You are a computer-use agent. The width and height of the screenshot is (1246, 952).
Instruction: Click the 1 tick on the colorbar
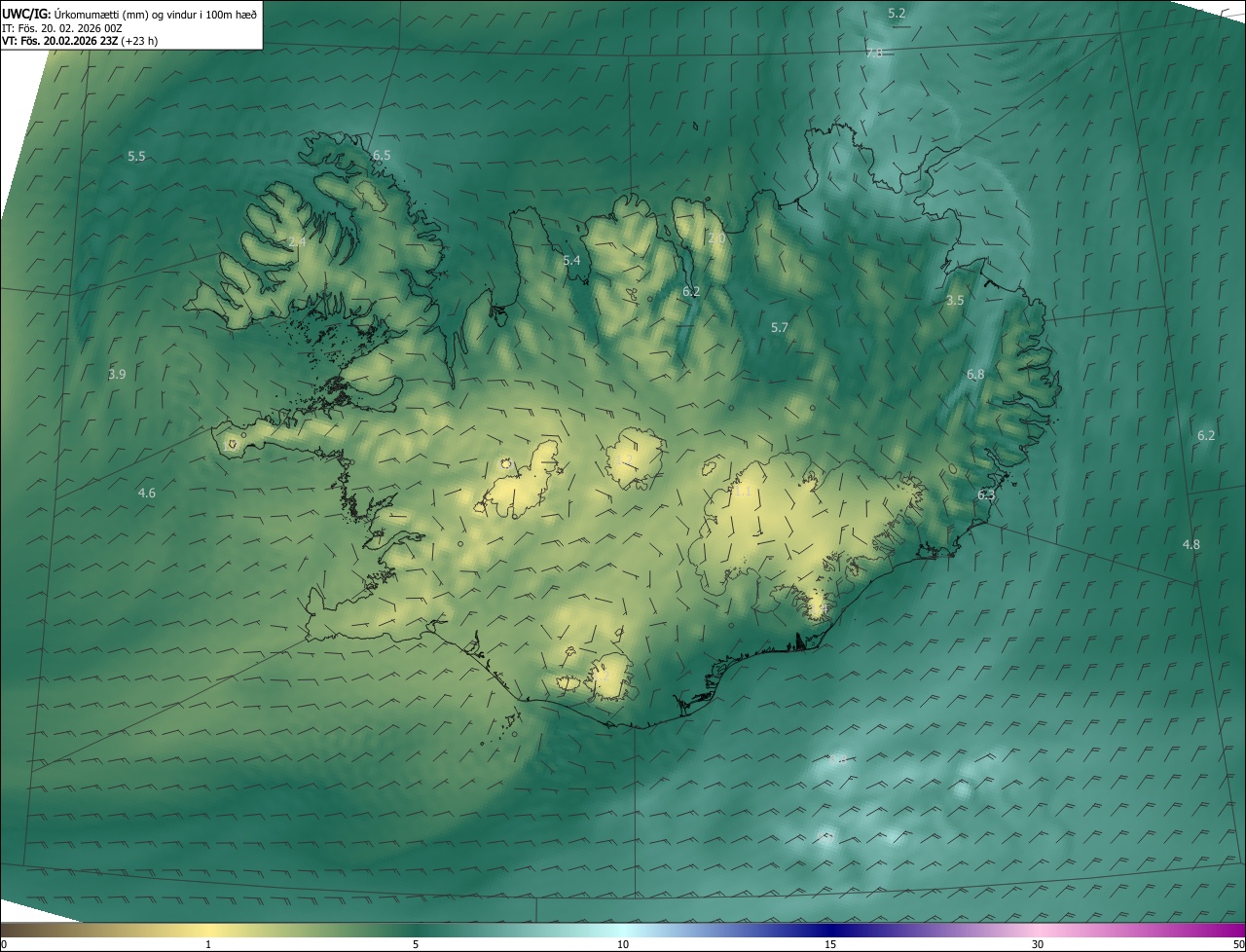(x=208, y=944)
